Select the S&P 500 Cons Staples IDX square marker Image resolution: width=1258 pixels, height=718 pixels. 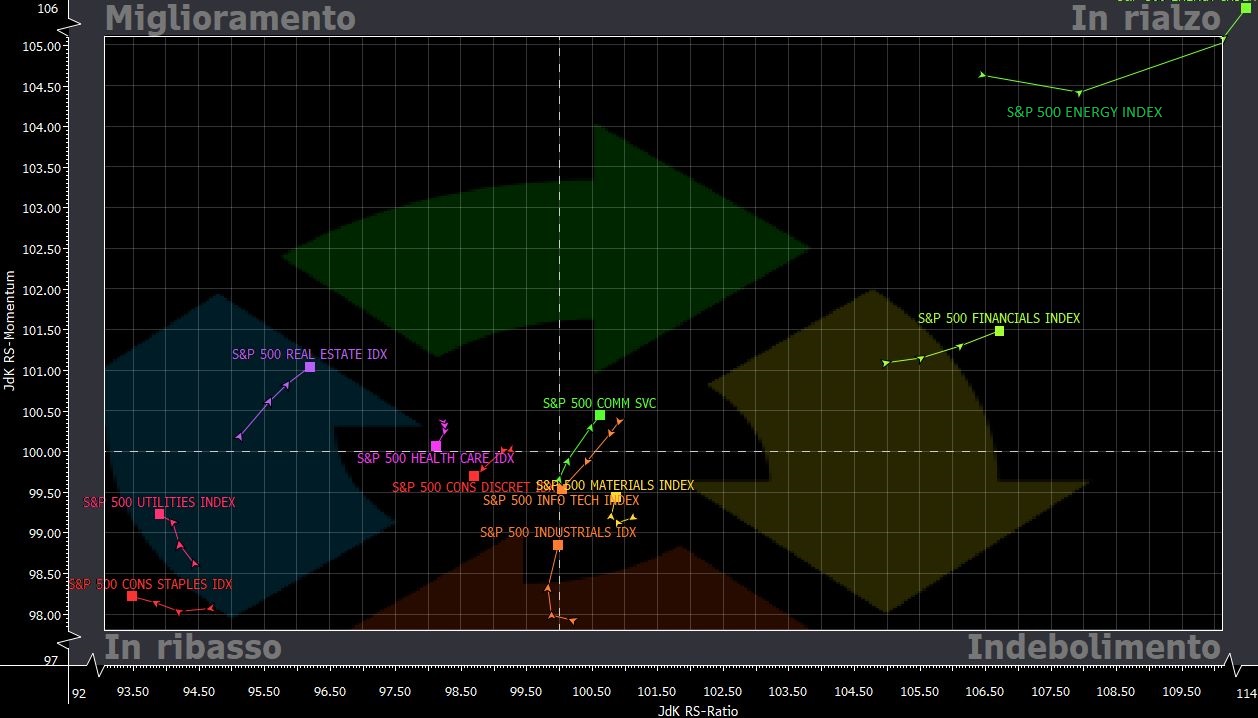click(132, 596)
